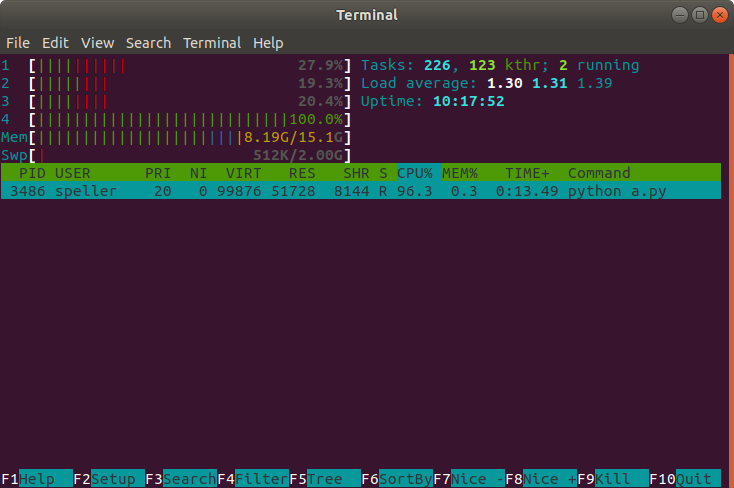Click the Command column header

(x=599, y=173)
